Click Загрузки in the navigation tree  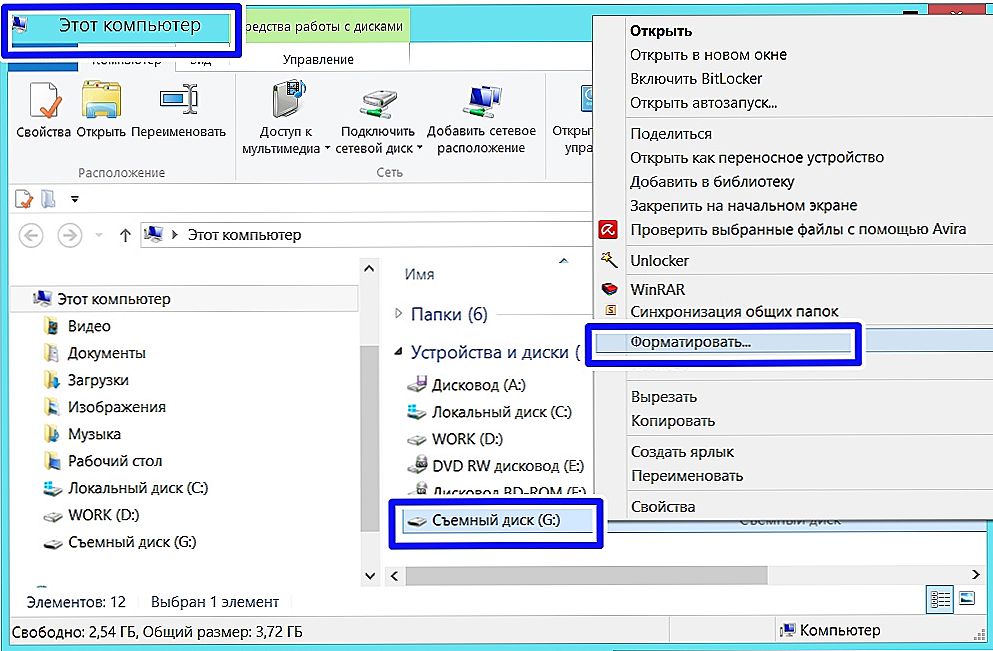click(x=98, y=380)
